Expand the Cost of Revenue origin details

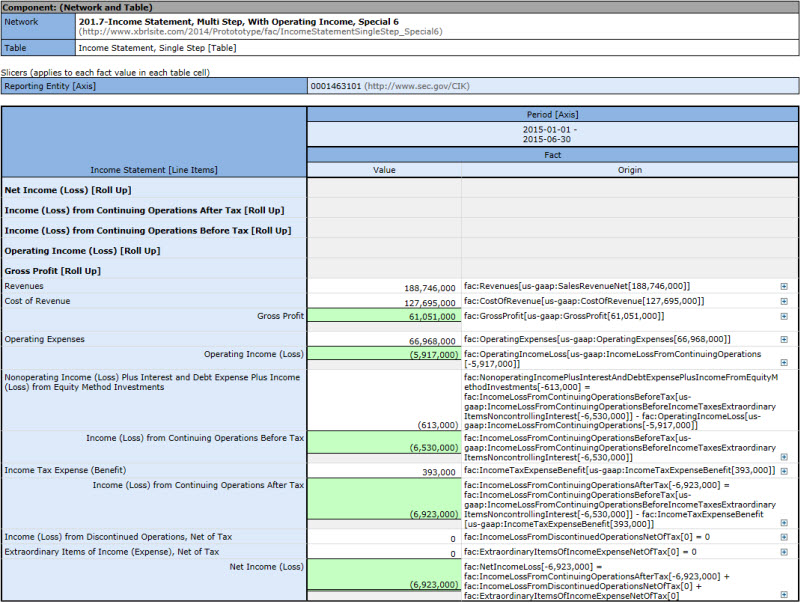(x=784, y=302)
